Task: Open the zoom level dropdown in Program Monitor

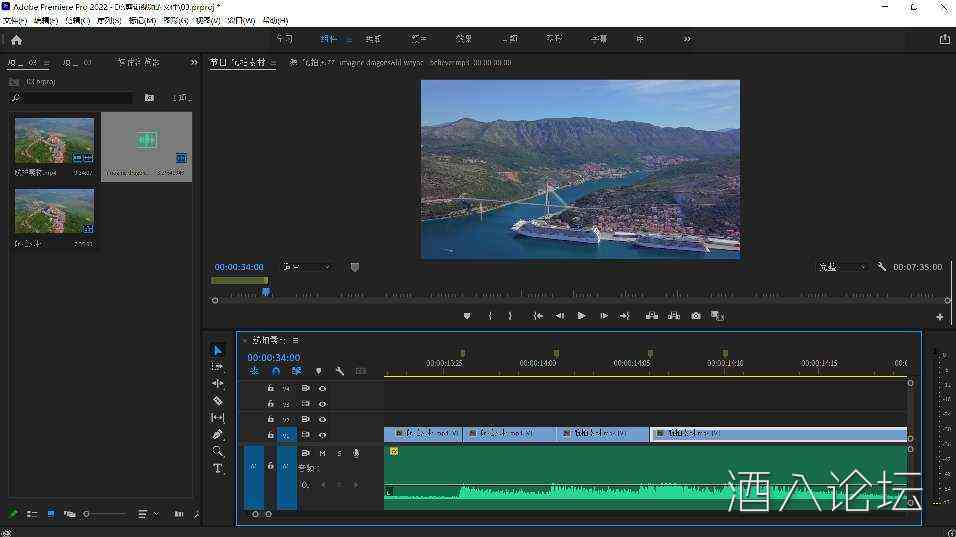Action: (x=306, y=267)
